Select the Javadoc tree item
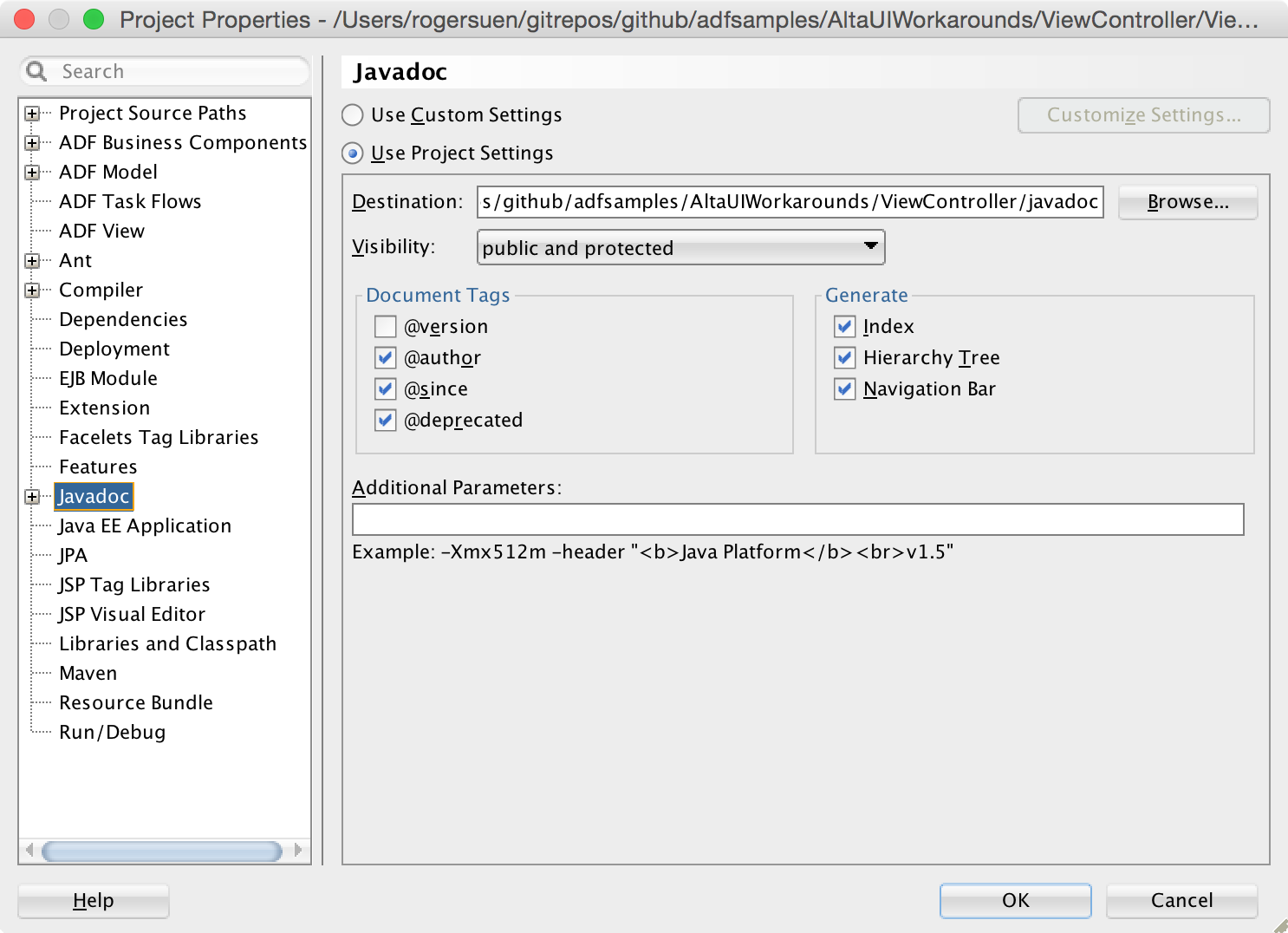This screenshot has width=1288, height=933. click(x=94, y=497)
